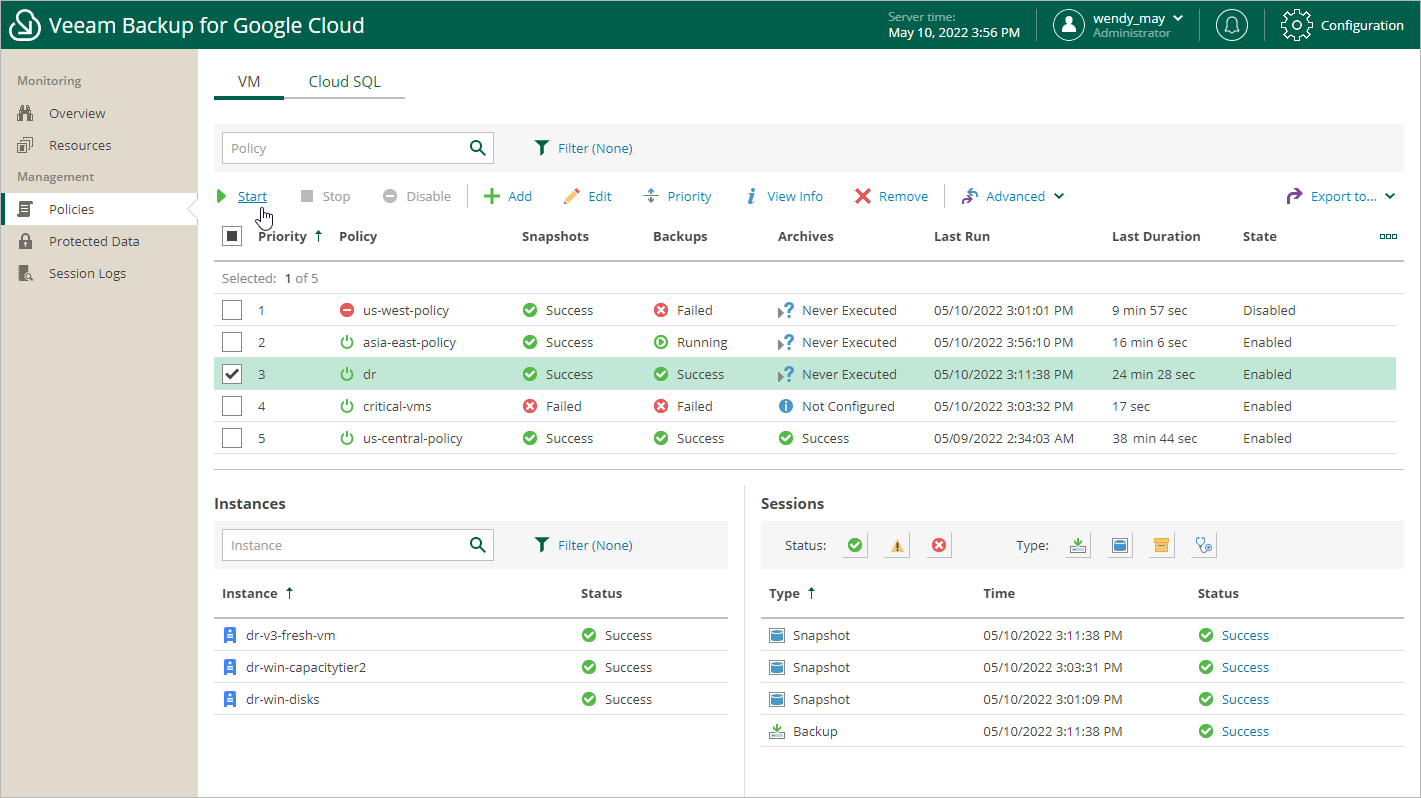The height and width of the screenshot is (798, 1421).
Task: Sort policies by Priority column
Action: tap(290, 236)
